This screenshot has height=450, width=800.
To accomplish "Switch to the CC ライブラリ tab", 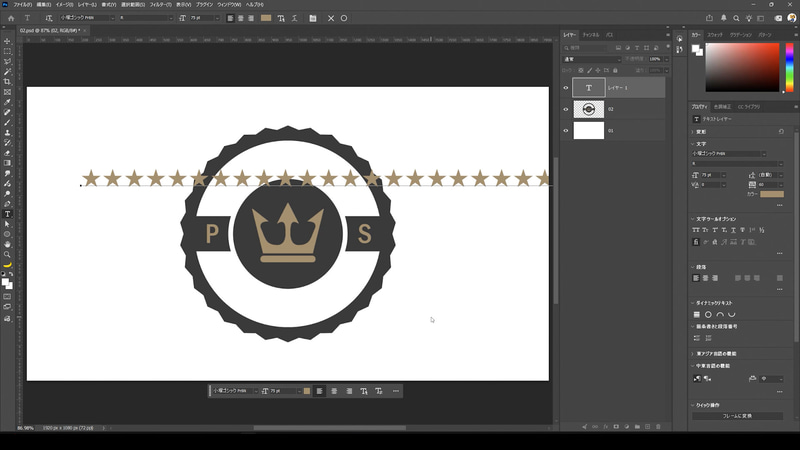I will pyautogui.click(x=749, y=107).
